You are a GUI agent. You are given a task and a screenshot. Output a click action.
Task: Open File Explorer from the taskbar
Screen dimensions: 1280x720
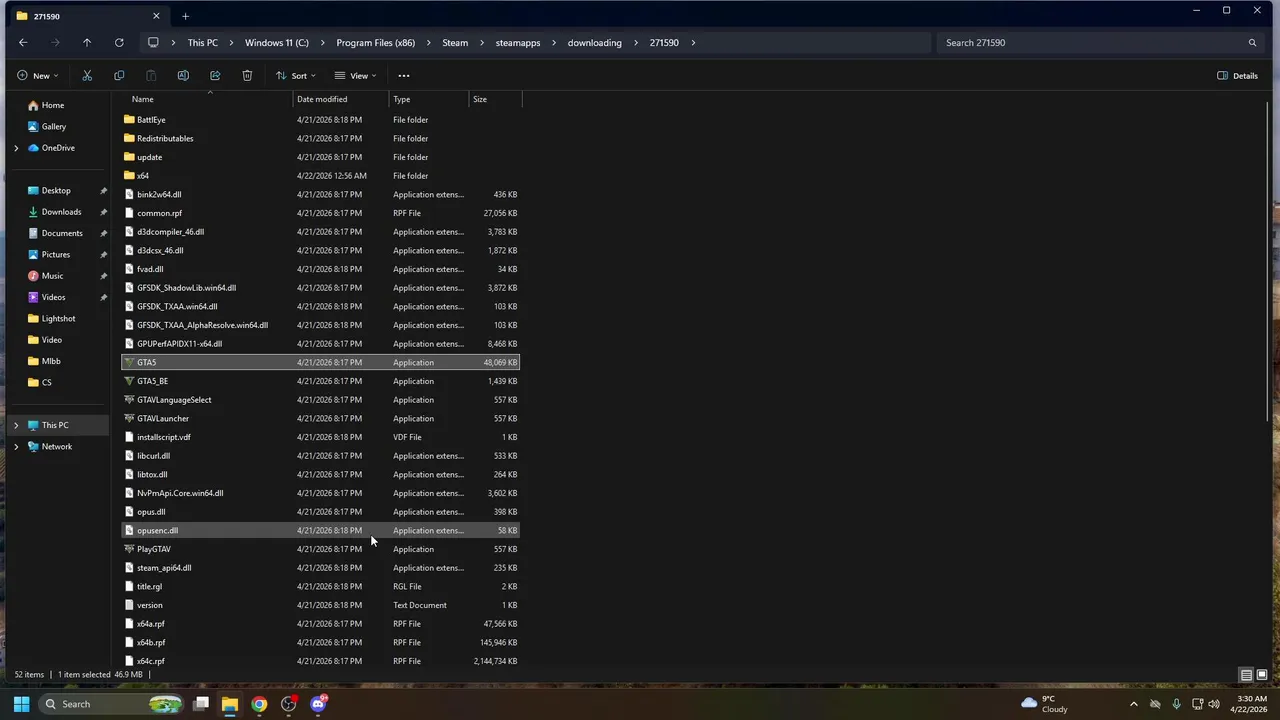(229, 704)
